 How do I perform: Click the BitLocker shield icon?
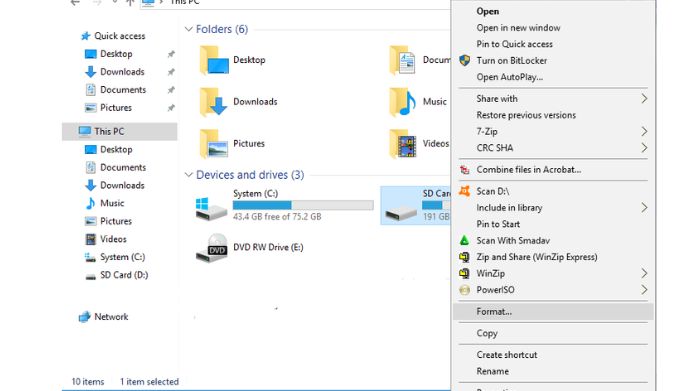coord(464,60)
